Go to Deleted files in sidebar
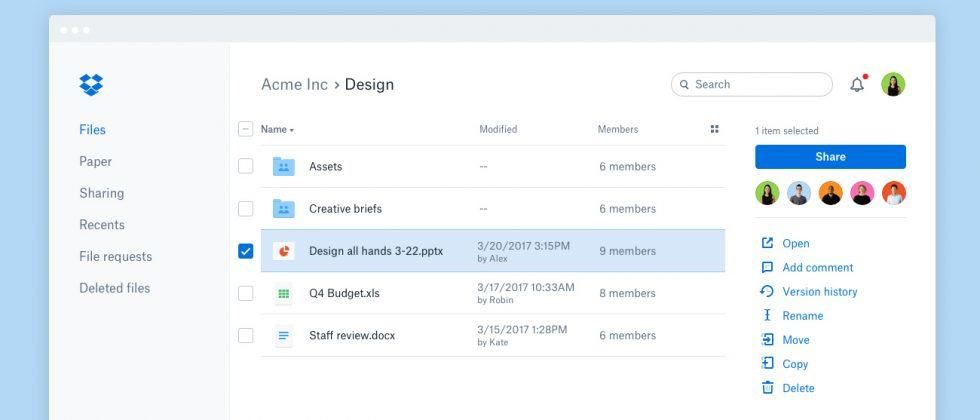The image size is (980, 420). [114, 288]
